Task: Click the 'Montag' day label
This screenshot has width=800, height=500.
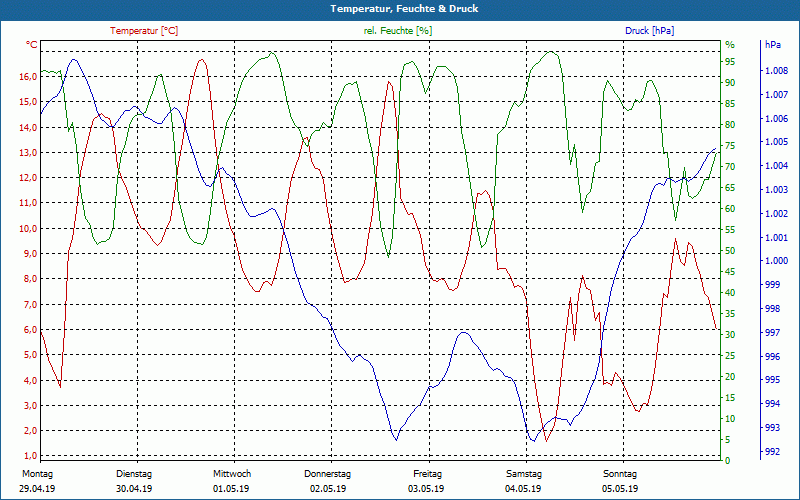Action: pos(37,474)
